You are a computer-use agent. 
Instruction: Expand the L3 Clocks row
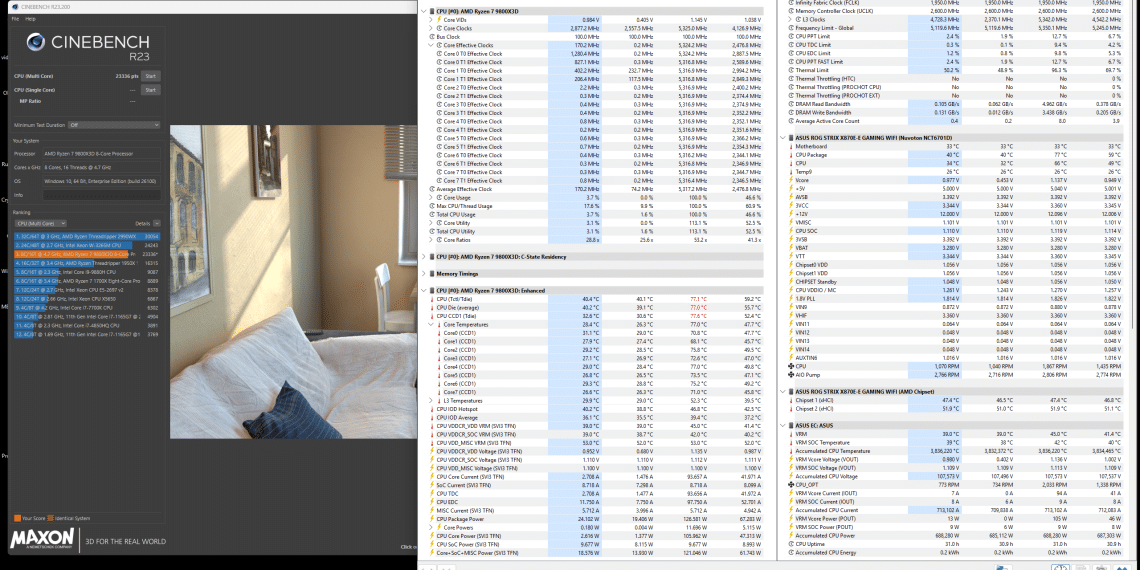pos(790,20)
